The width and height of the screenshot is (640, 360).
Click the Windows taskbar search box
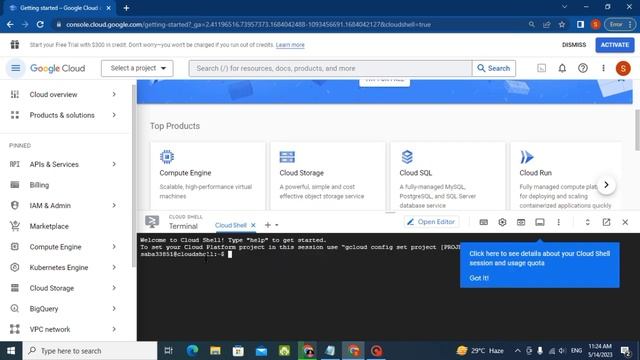90,351
